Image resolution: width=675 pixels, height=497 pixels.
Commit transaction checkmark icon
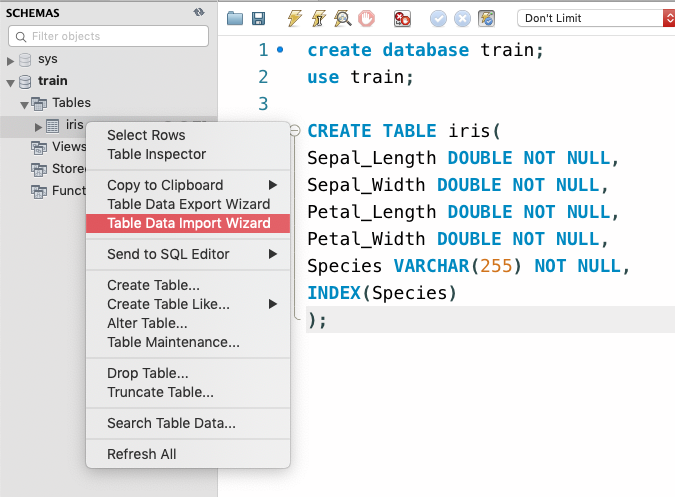438,19
